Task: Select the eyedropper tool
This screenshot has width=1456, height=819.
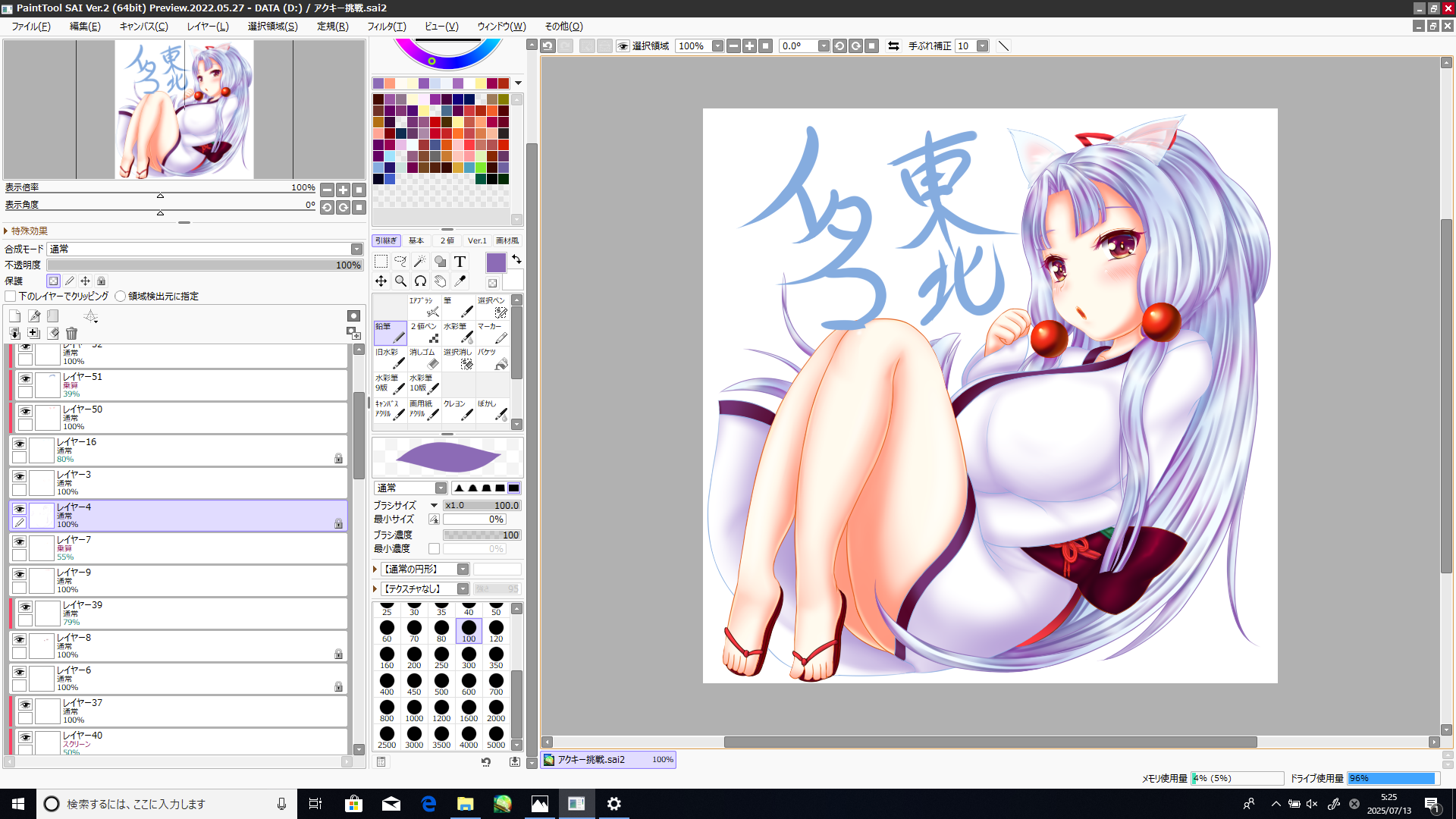Action: pyautogui.click(x=460, y=281)
